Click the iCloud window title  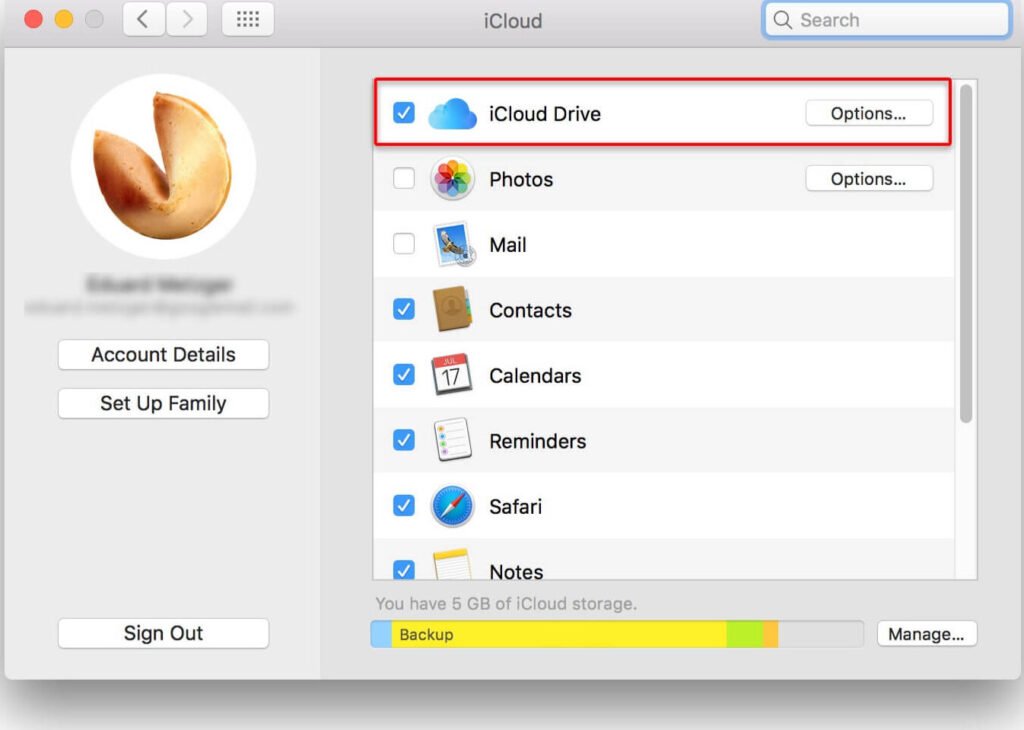[x=513, y=20]
